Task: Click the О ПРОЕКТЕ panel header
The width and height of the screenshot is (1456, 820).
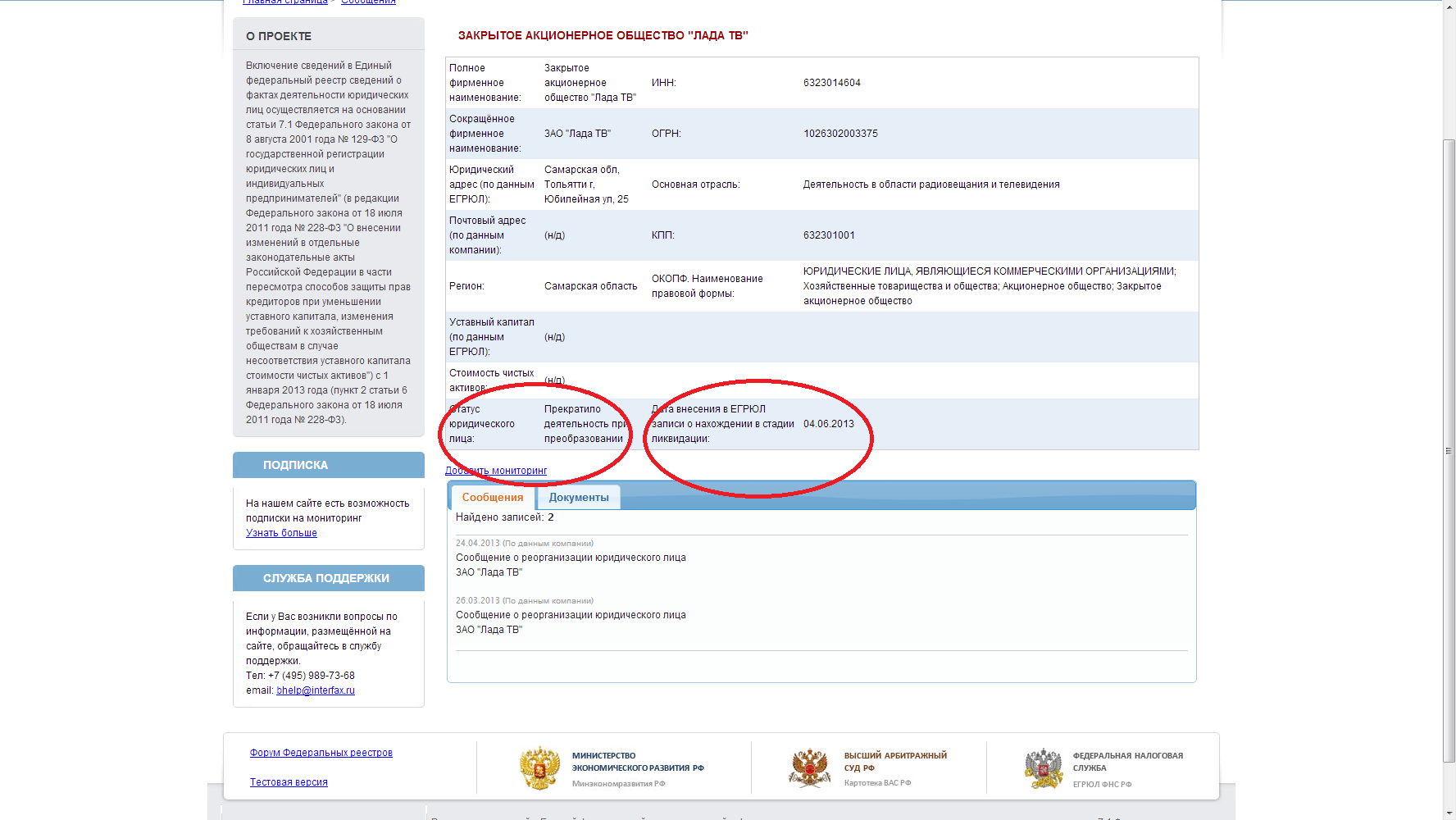Action: coord(329,36)
